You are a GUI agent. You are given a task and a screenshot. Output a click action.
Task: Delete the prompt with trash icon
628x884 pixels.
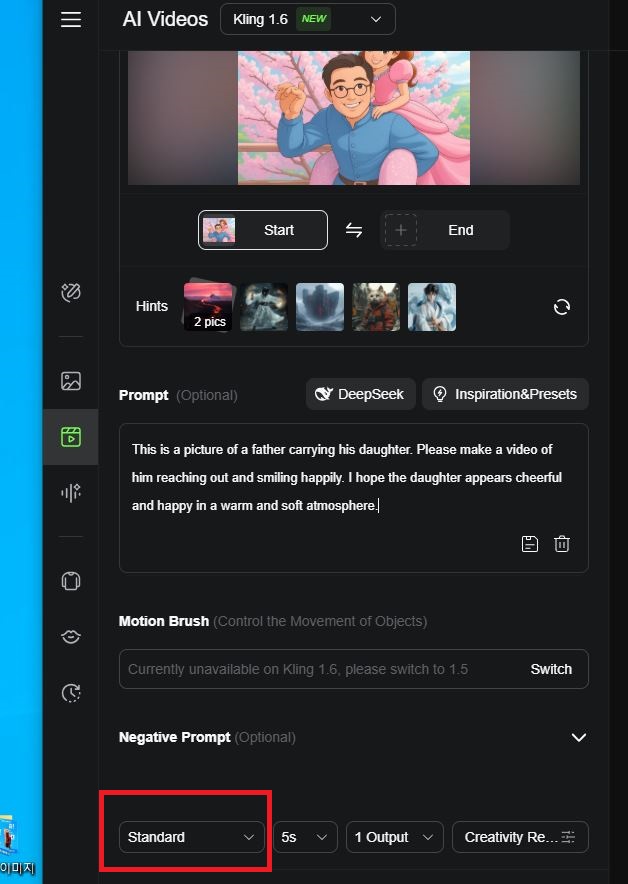[x=562, y=544]
